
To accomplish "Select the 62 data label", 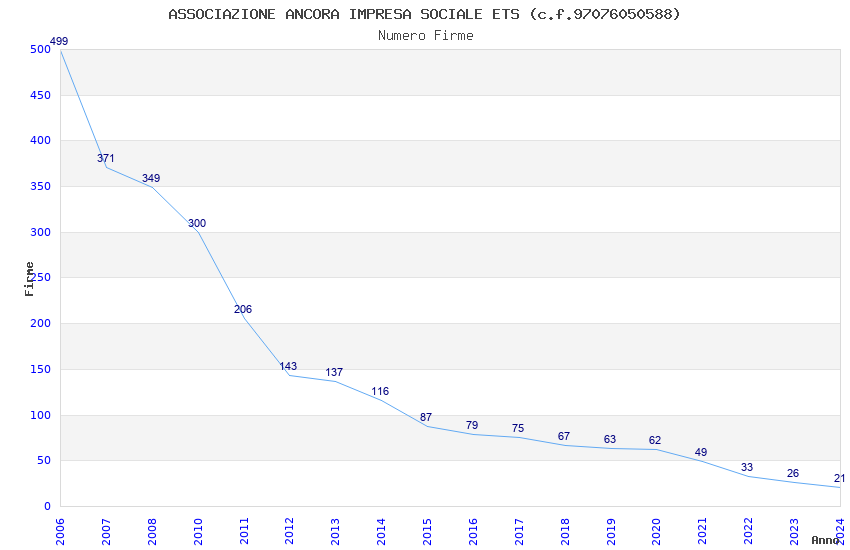I will 655,441.
